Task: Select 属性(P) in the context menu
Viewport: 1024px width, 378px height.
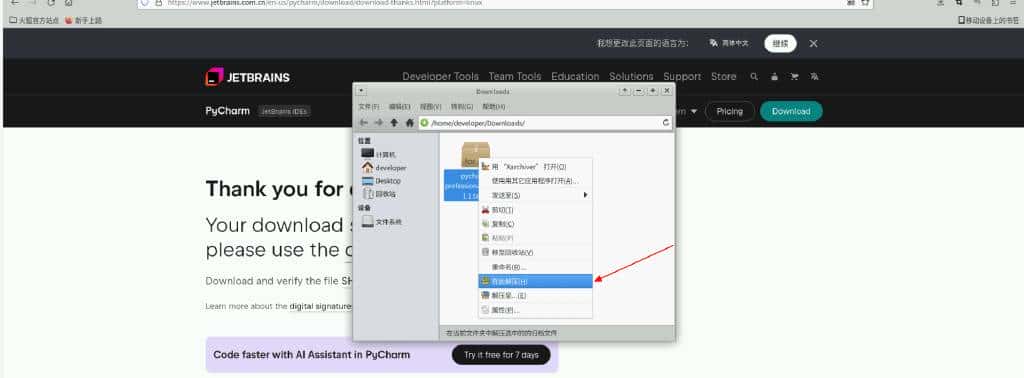Action: [x=536, y=310]
